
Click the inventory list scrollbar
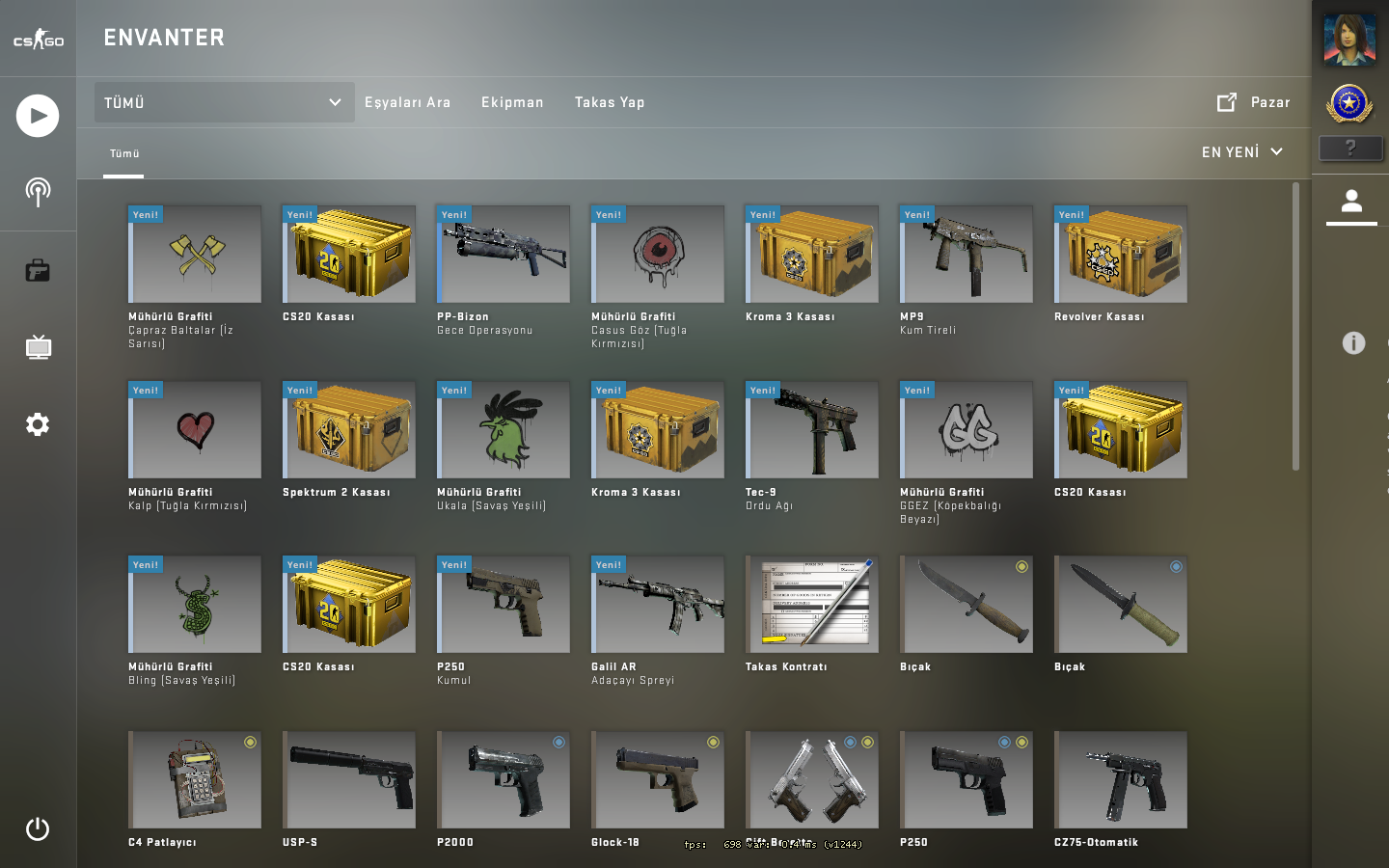click(x=1295, y=326)
